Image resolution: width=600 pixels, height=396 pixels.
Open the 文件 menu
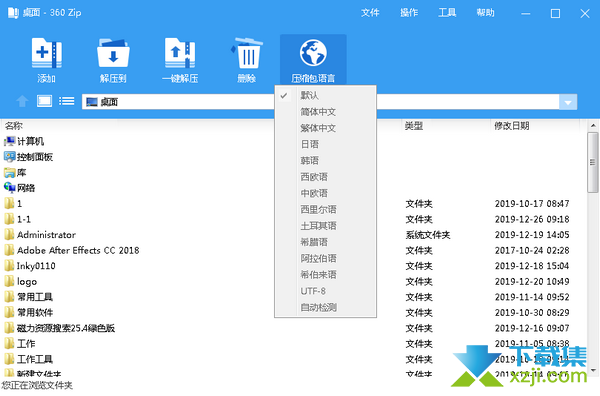click(x=370, y=13)
